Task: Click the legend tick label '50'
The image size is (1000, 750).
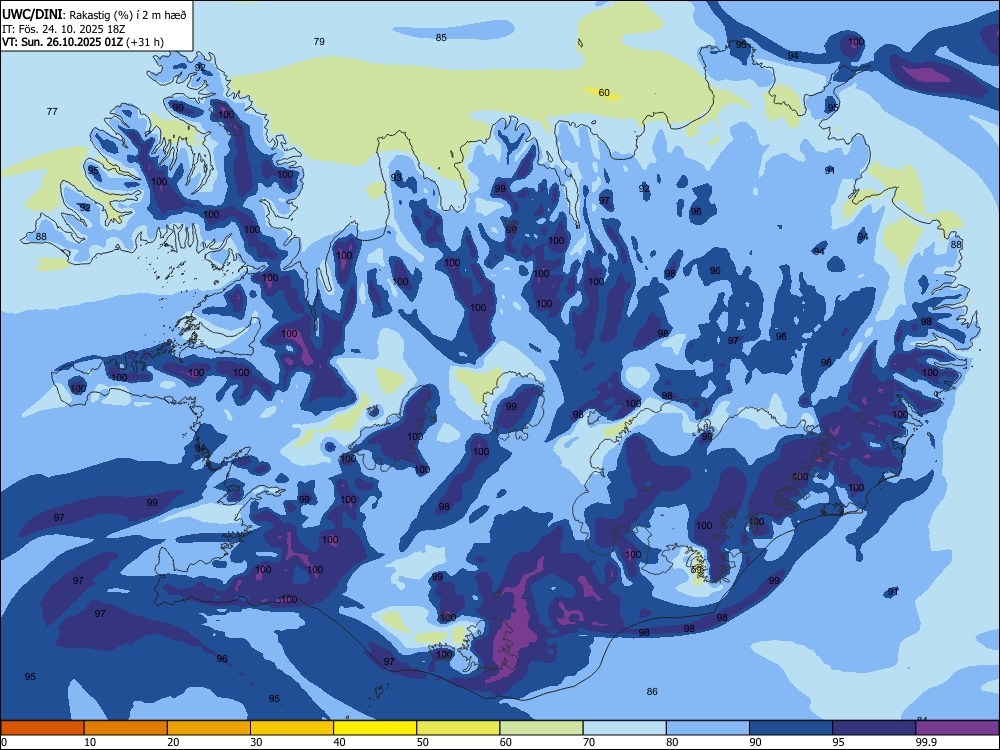Action: click(422, 742)
